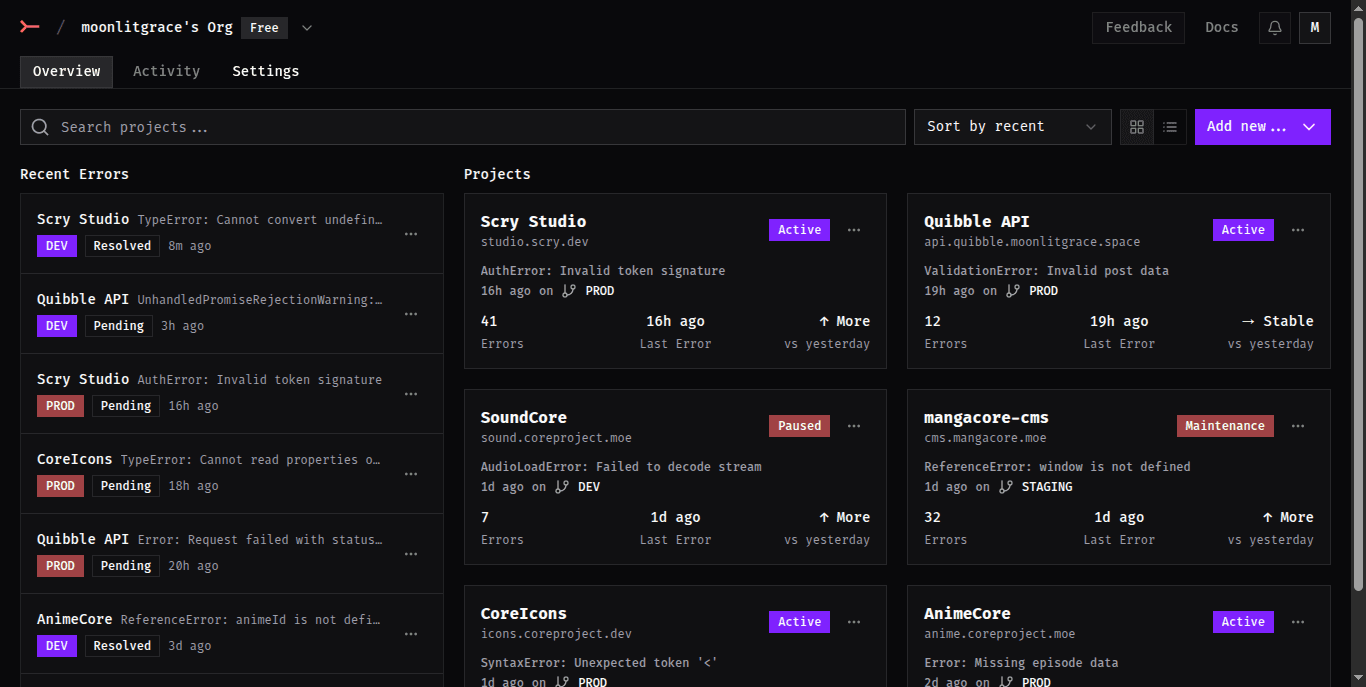This screenshot has width=1366, height=687.
Task: Click the '32' errors count
Action: click(x=933, y=517)
